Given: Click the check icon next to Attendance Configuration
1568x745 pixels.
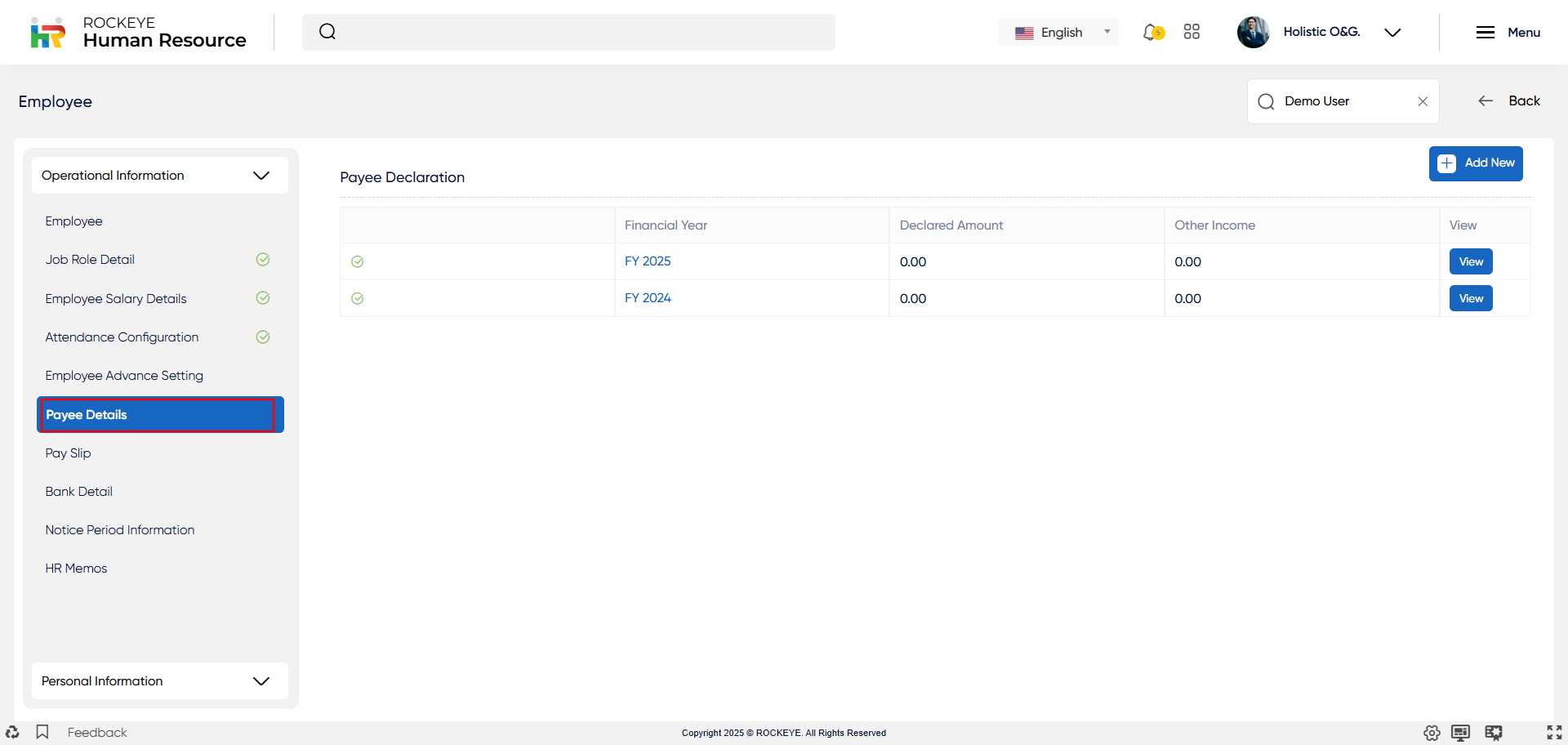Looking at the screenshot, I should pyautogui.click(x=263, y=337).
